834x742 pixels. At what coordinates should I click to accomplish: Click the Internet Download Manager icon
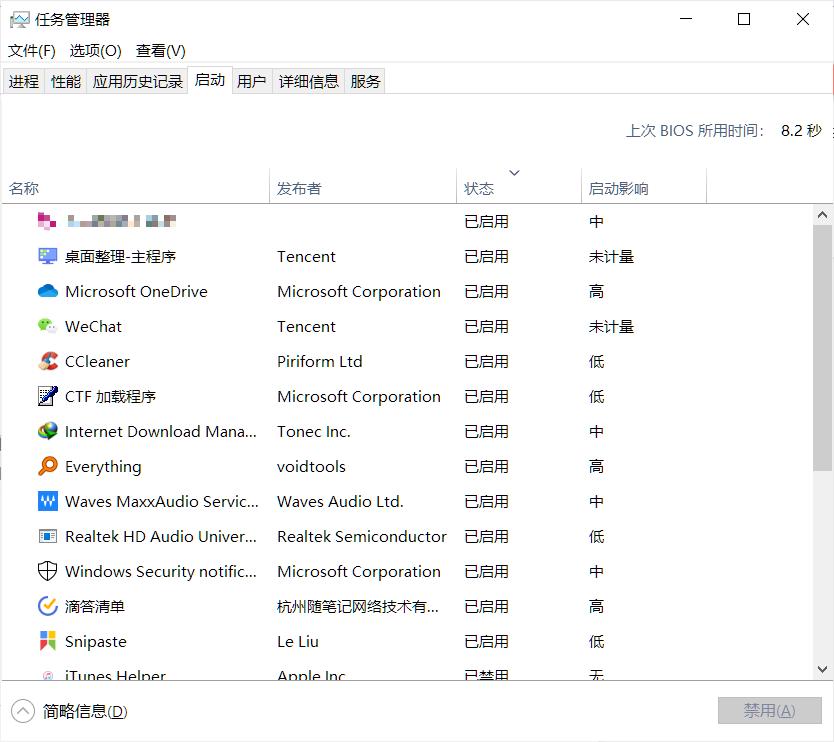coord(47,431)
